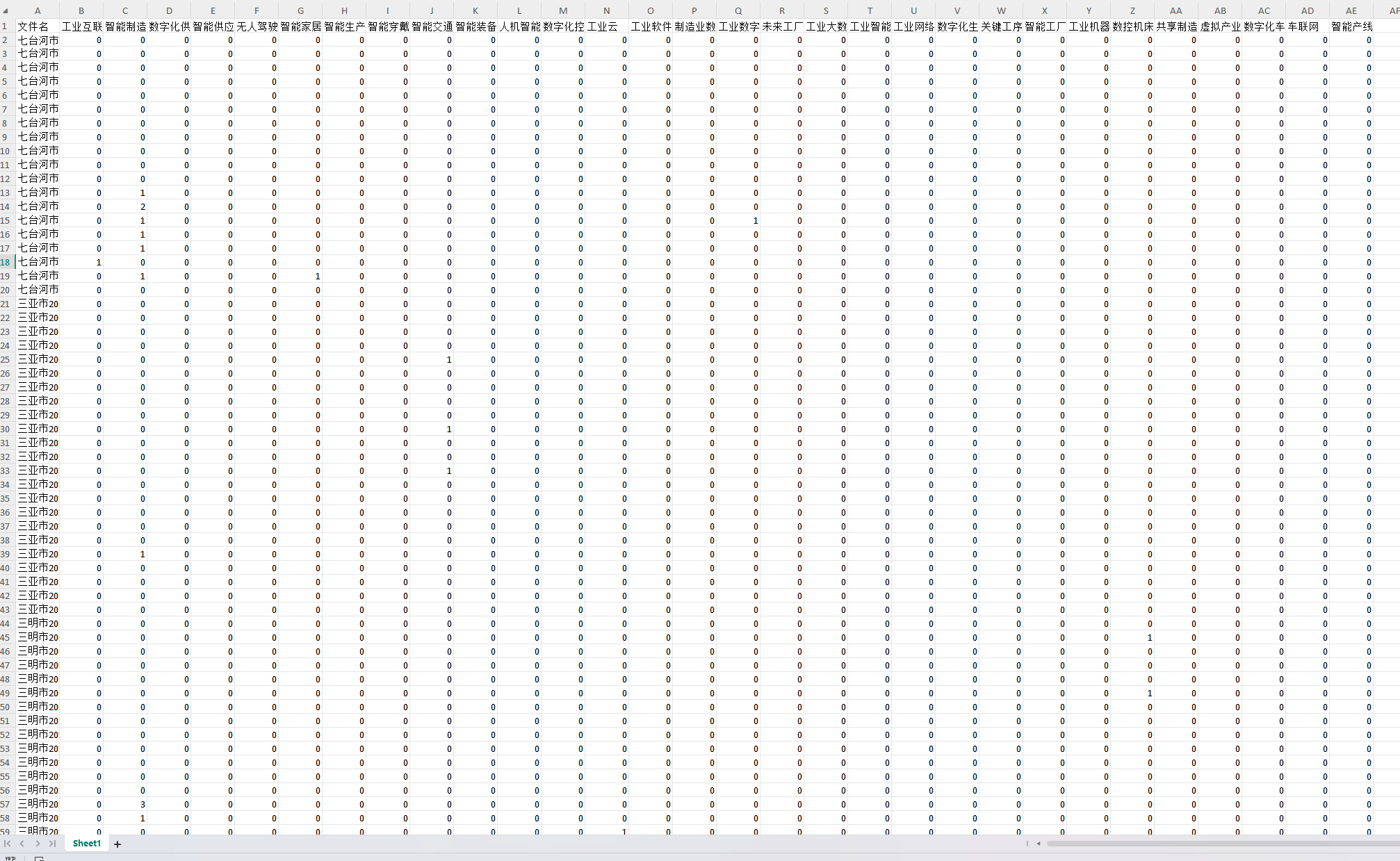Select column J header
Screen dimensions: 1400x861
pos(432,10)
